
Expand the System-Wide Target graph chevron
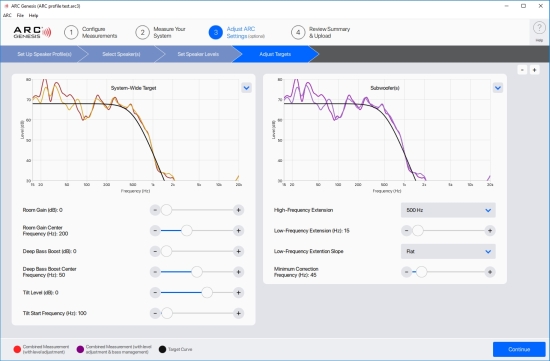(x=247, y=88)
